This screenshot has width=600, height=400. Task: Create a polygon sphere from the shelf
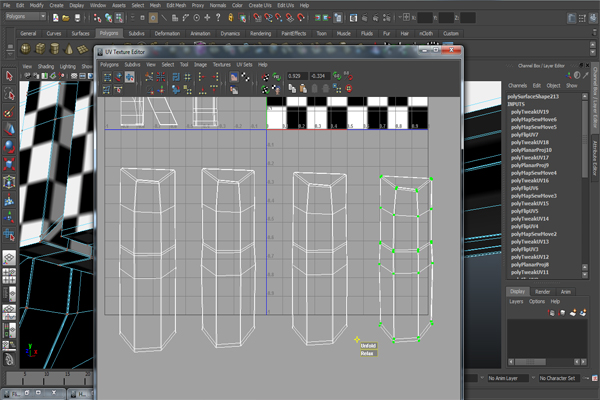[x=26, y=49]
